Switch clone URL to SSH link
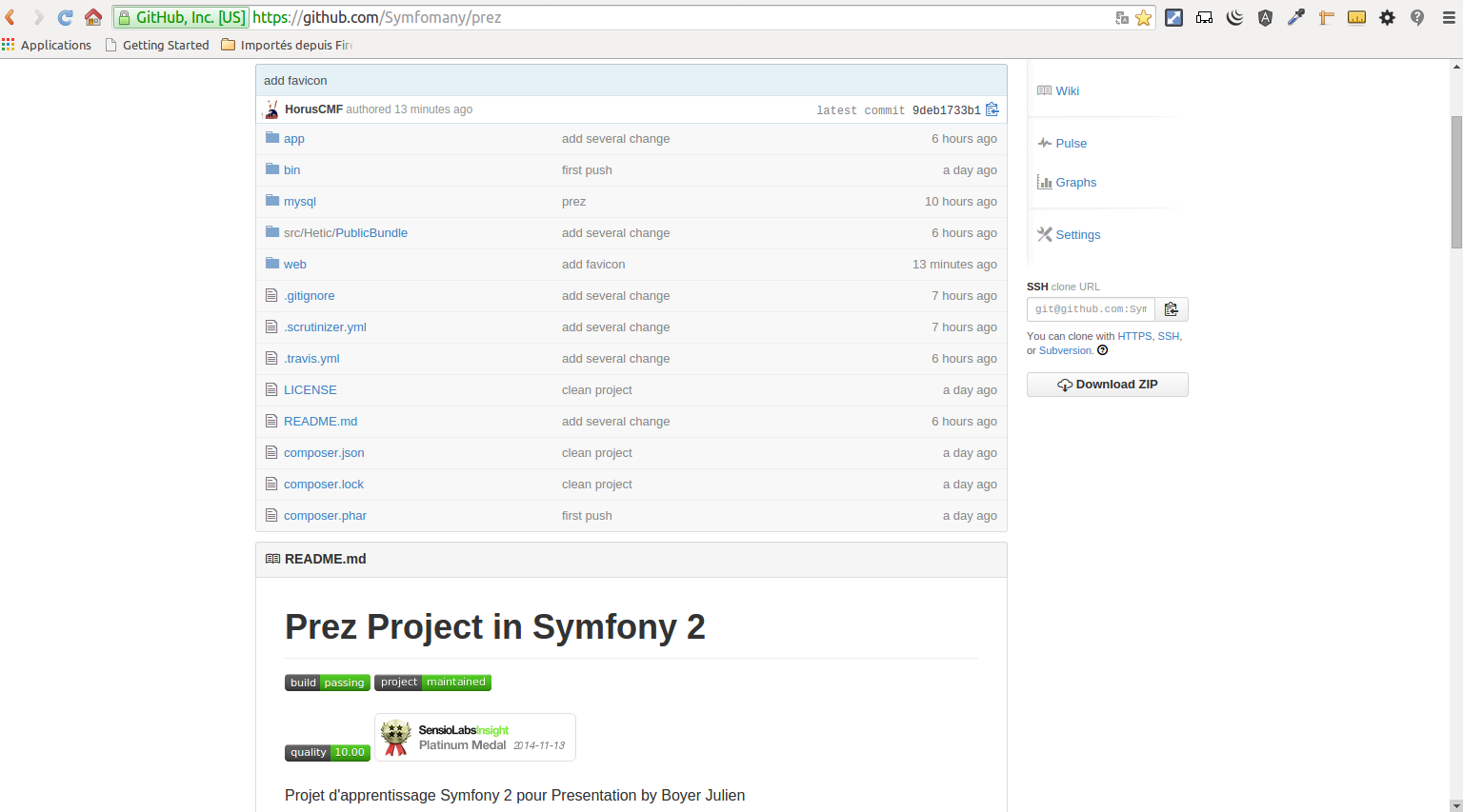 pyautogui.click(x=1168, y=336)
